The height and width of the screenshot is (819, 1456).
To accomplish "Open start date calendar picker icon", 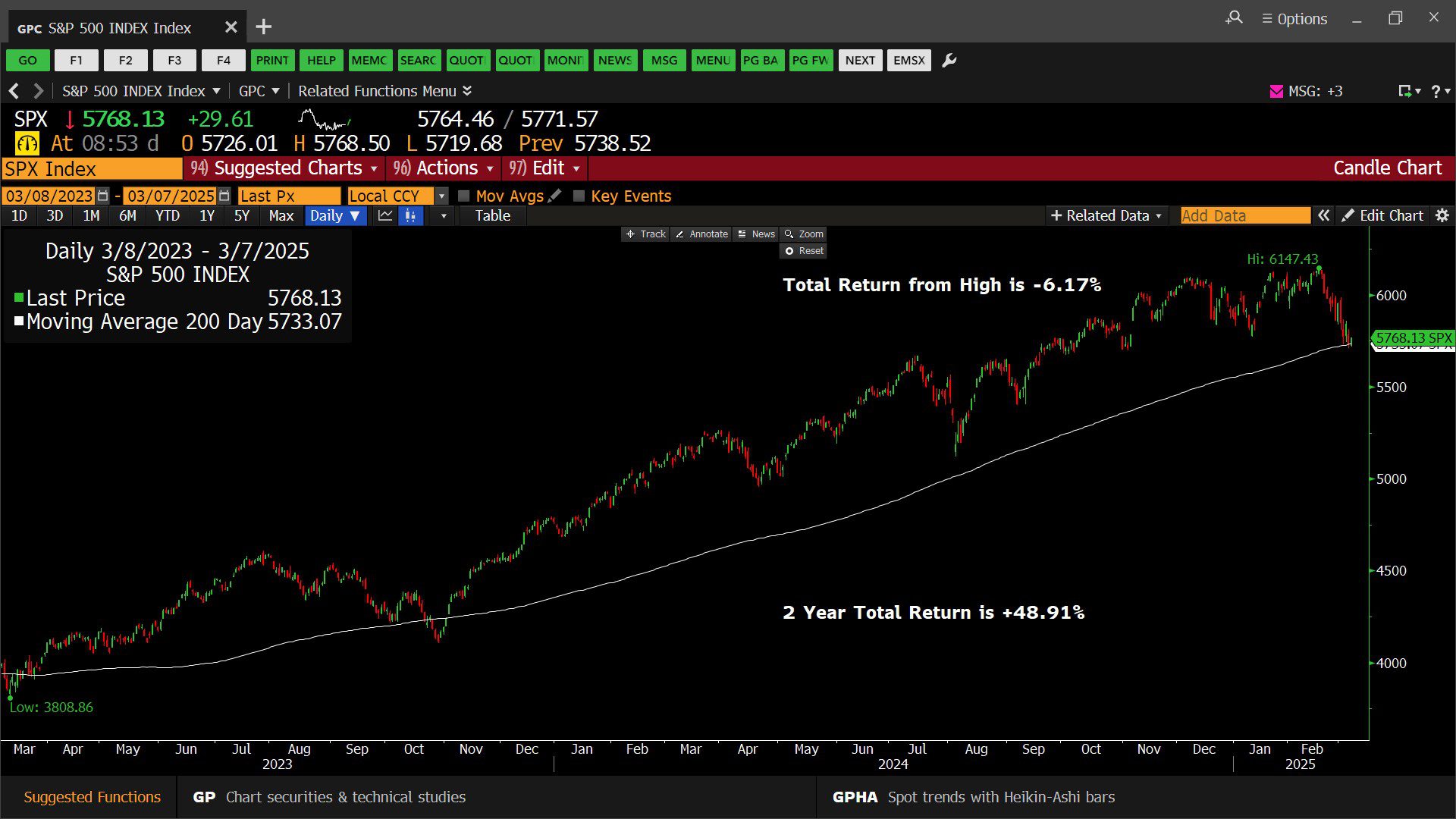I will tap(103, 196).
